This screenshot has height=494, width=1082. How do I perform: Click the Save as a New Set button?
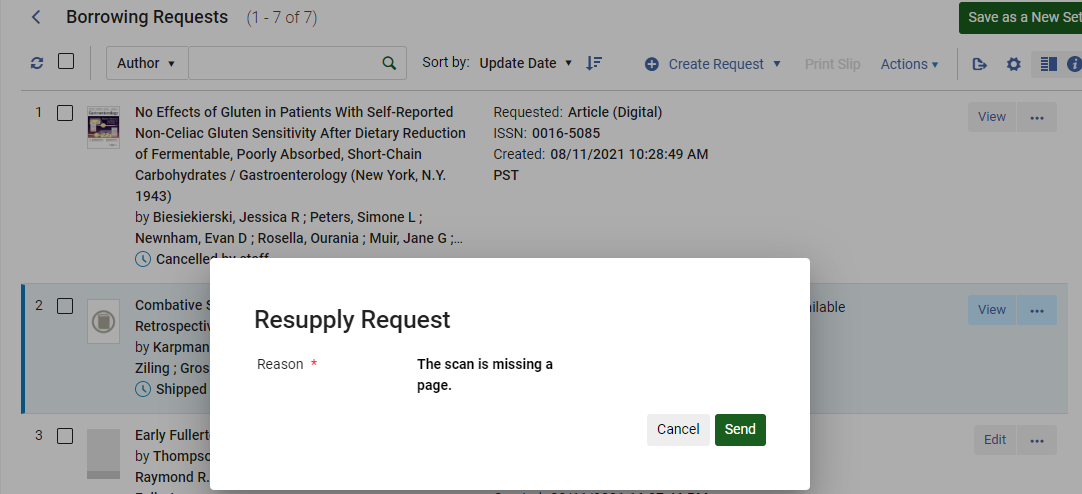click(x=1022, y=17)
